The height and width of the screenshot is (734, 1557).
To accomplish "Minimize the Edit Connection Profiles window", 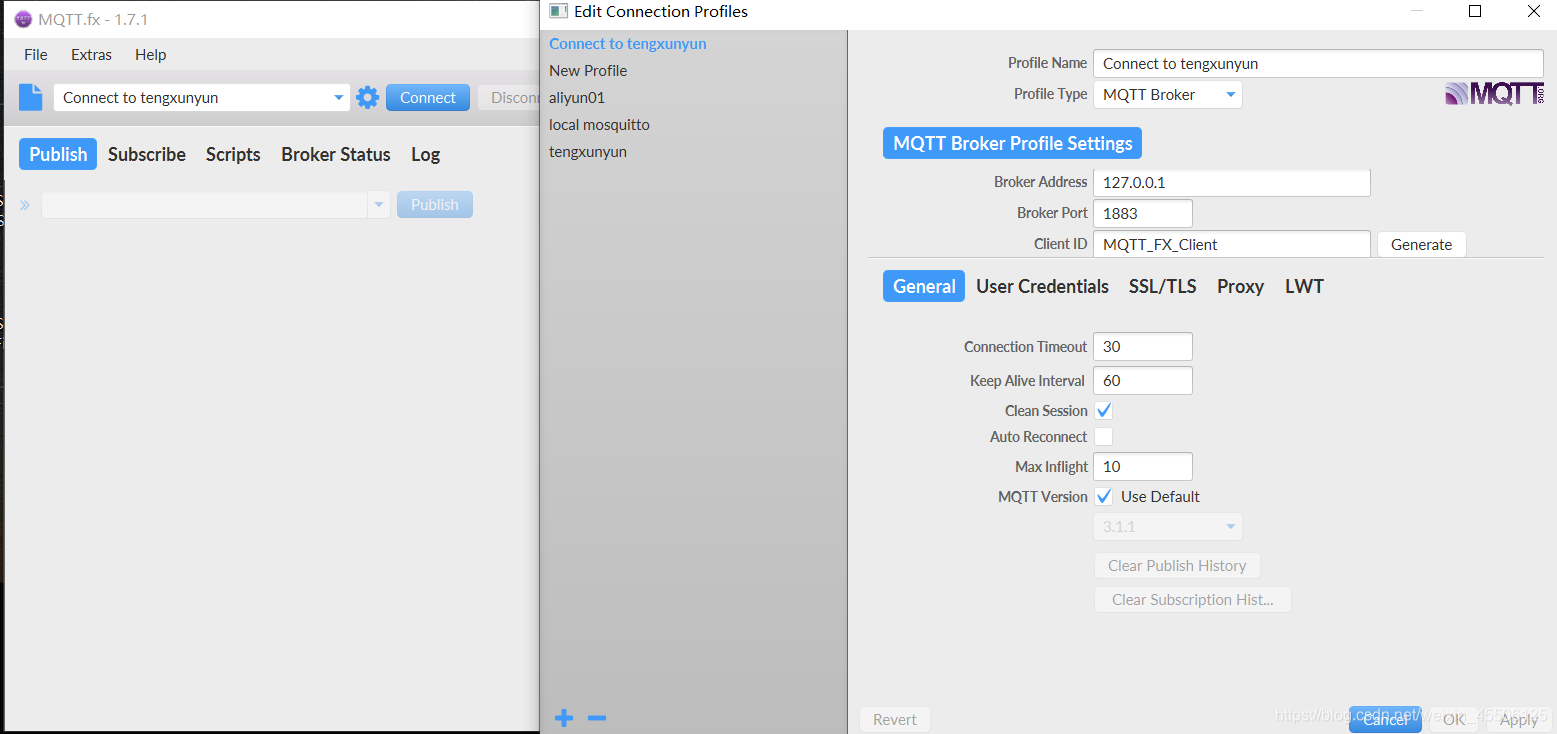I will (x=1417, y=11).
